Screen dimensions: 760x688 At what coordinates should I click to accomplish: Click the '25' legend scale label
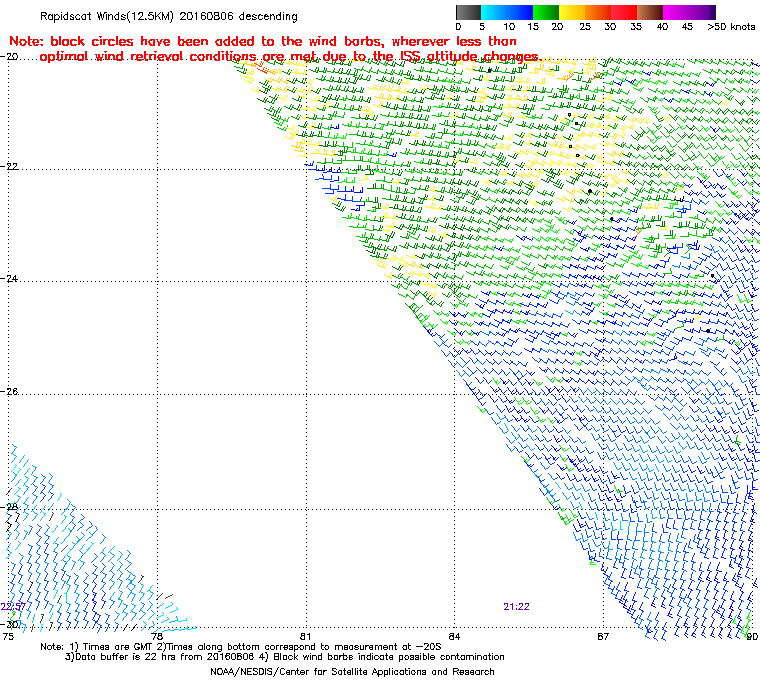pyautogui.click(x=585, y=27)
